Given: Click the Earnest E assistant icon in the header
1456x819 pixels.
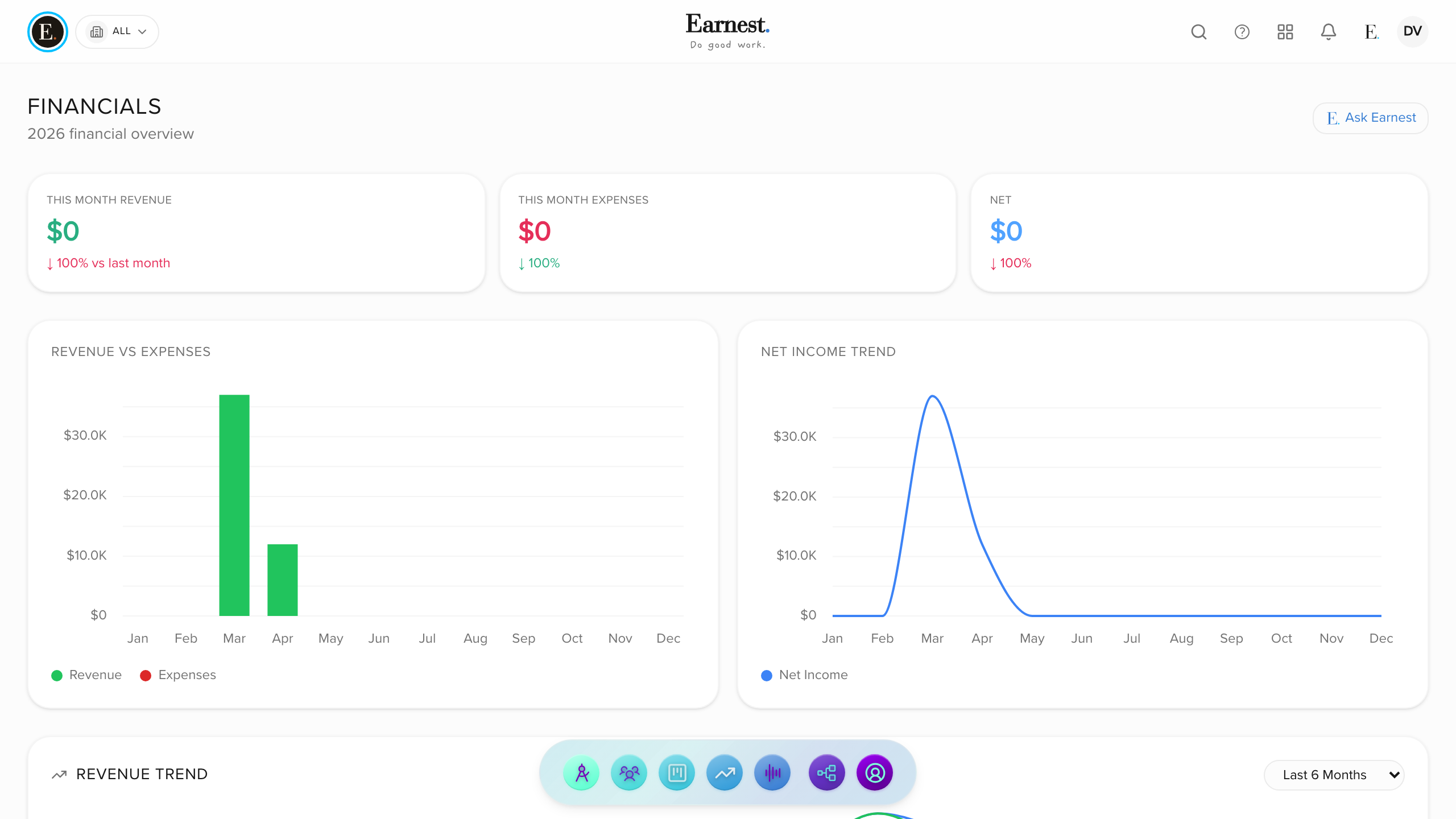Looking at the screenshot, I should point(1371,32).
